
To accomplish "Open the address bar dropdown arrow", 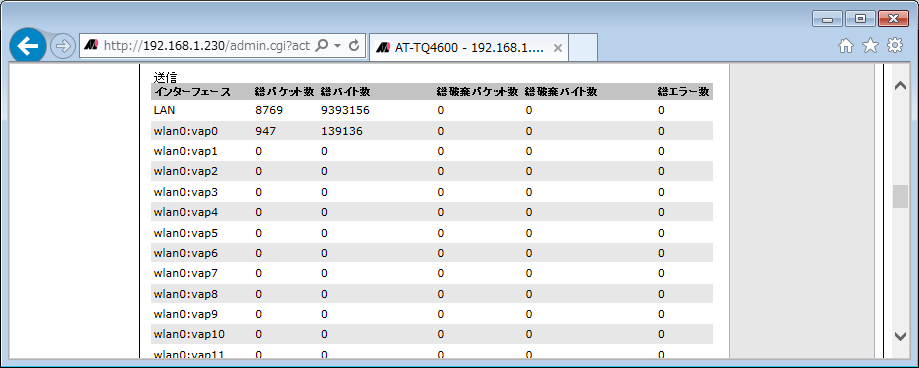I will coord(337,46).
